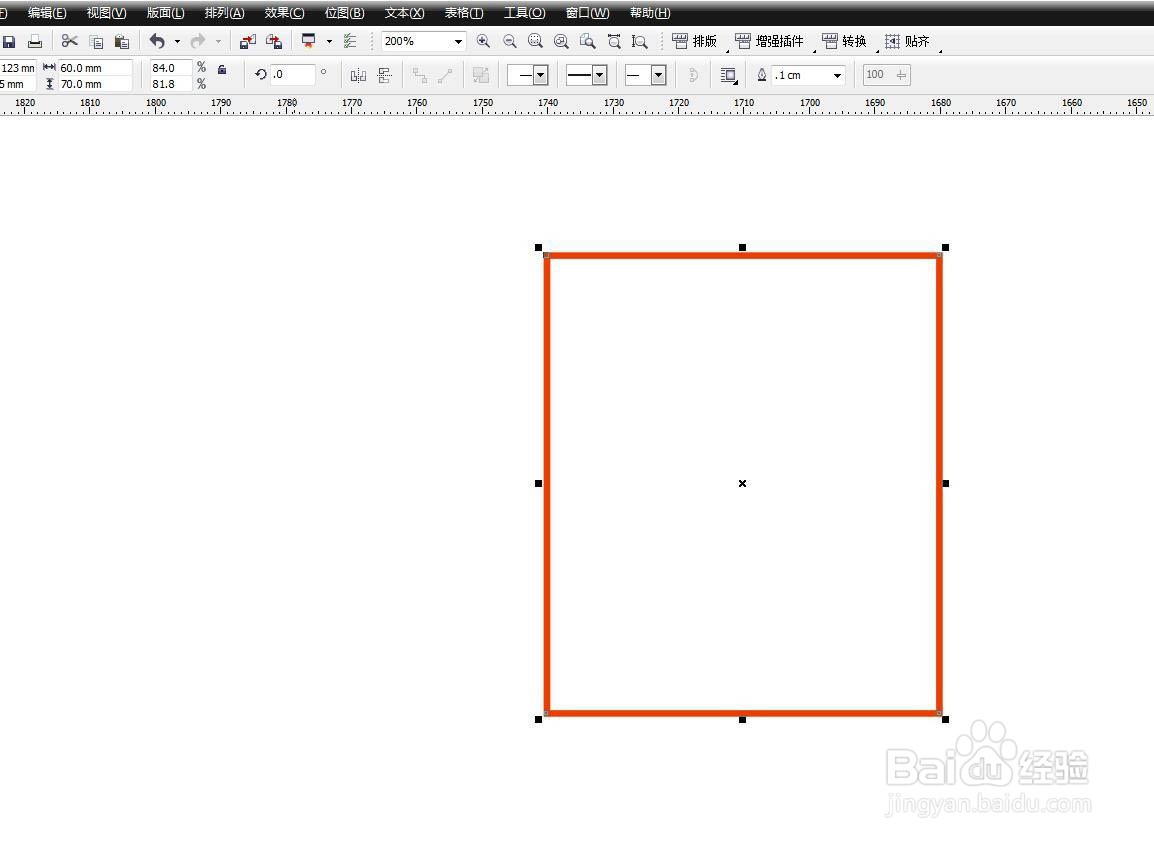The image size is (1154, 843).
Task: Click the right-middle selection handle
Action: (946, 483)
